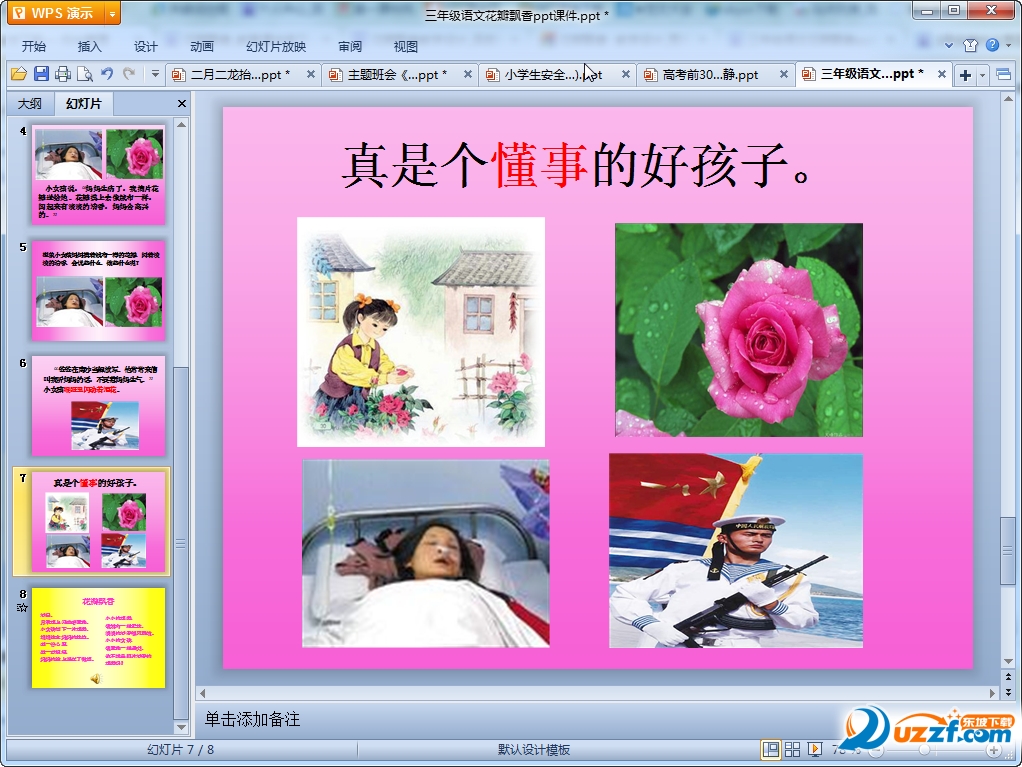Screen dimensions: 1022x767
Task: Click the zoom in plus button
Action: [993, 751]
